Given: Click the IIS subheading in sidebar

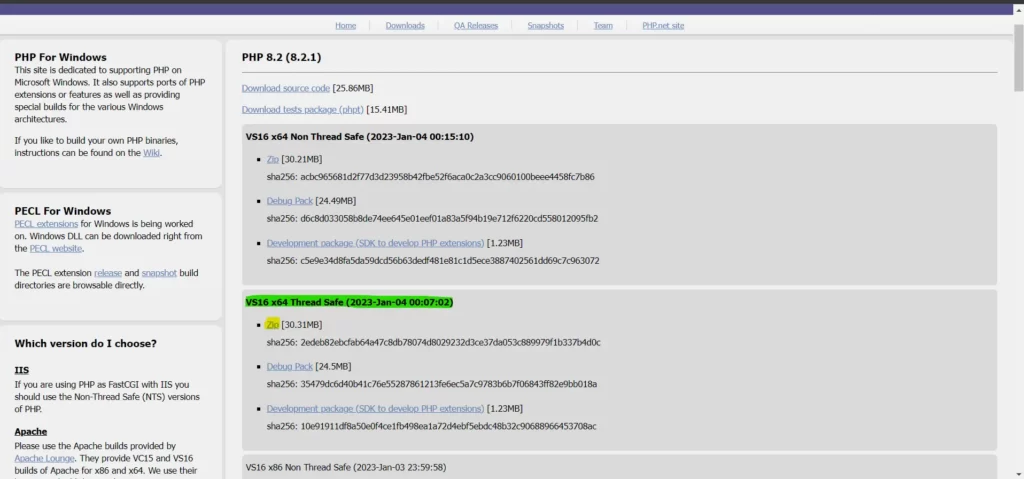Looking at the screenshot, I should pyautogui.click(x=22, y=371).
